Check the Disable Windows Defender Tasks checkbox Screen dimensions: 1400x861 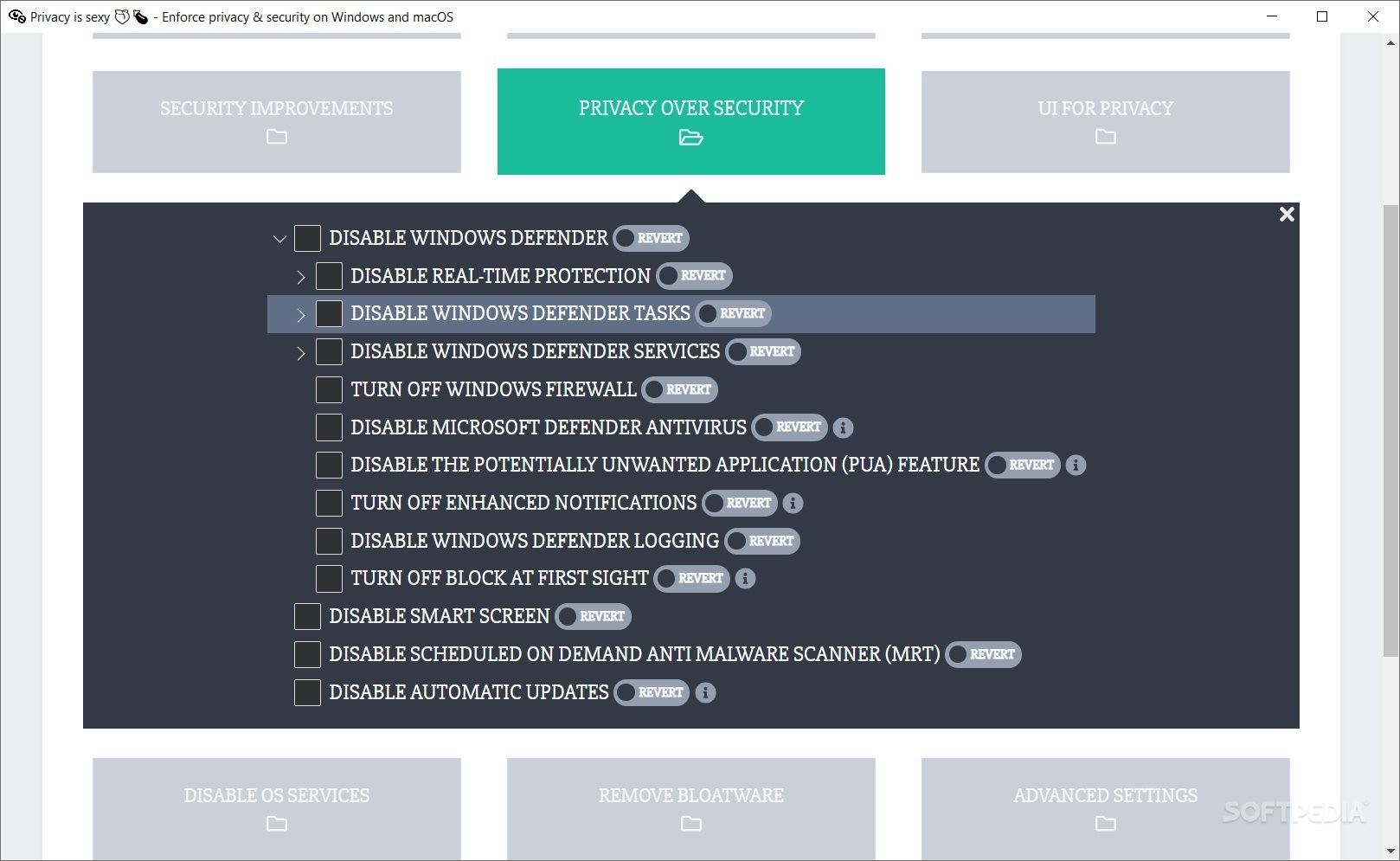click(x=329, y=313)
